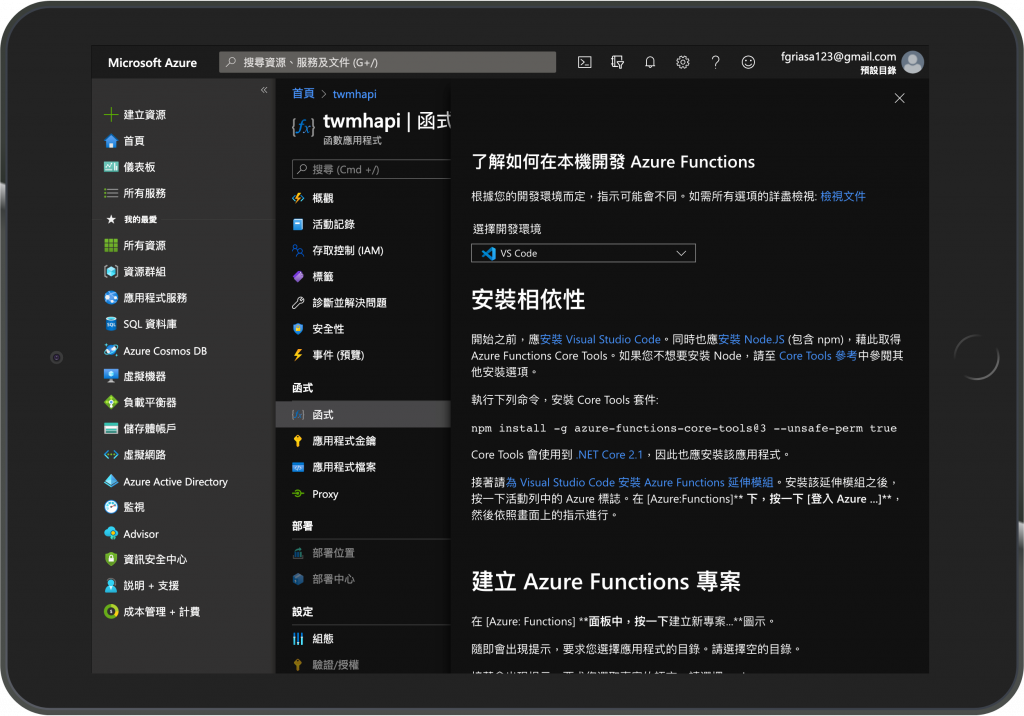Click the twmhapi breadcrumb link
1024x716 pixels.
click(x=355, y=93)
